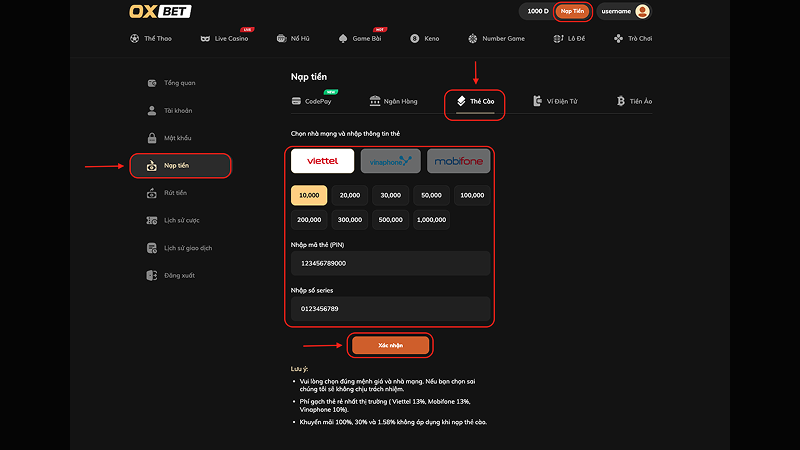Click the Lịch sử giao dịch icon
Viewport: 800px width, 450px height.
(x=152, y=248)
